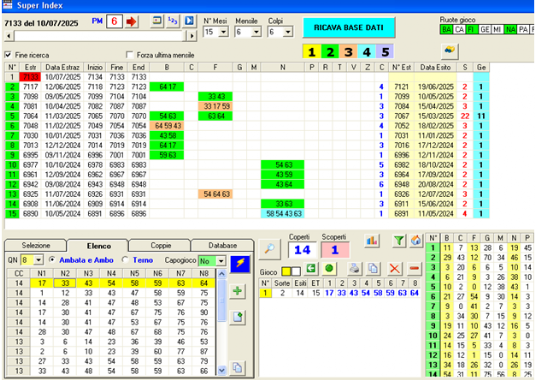Click the red X delete icon
535x380 pixels.
point(395,269)
